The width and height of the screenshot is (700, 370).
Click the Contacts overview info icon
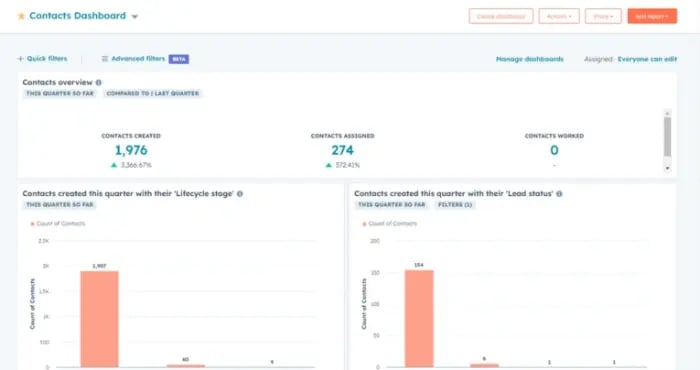(99, 82)
